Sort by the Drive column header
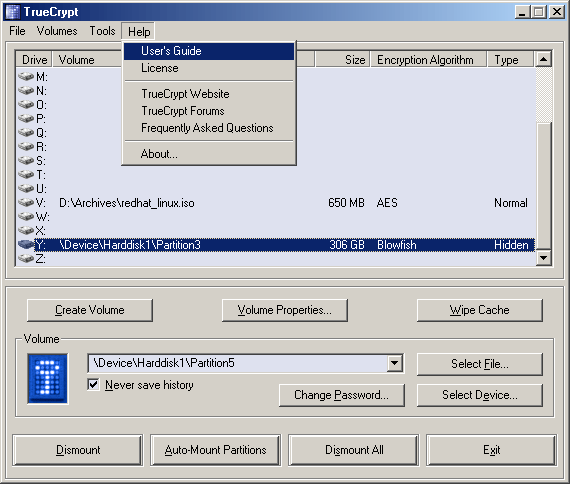Image resolution: width=570 pixels, height=484 pixels. coord(34,60)
